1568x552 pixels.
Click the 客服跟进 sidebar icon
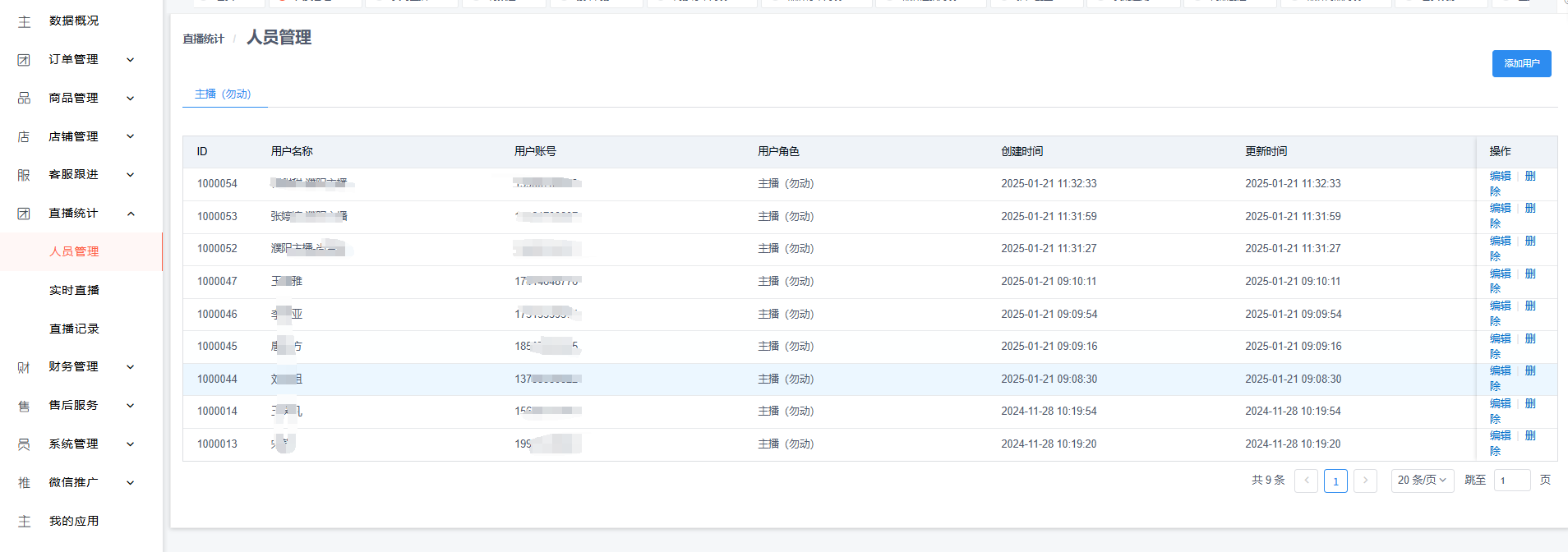click(24, 175)
